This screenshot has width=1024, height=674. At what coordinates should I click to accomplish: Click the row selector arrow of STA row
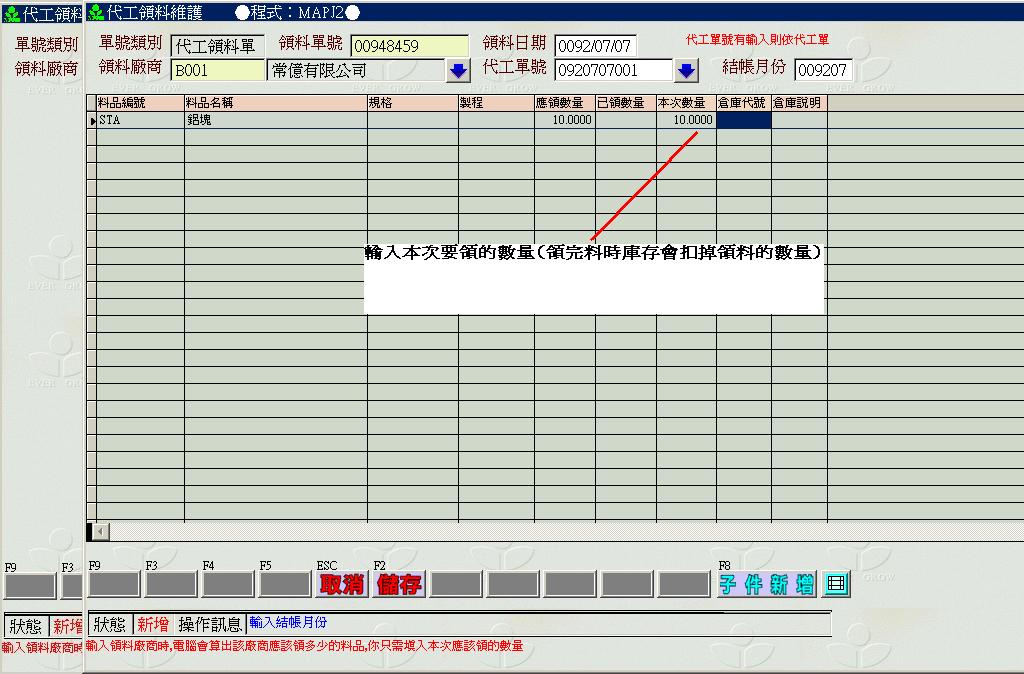[x=92, y=121]
